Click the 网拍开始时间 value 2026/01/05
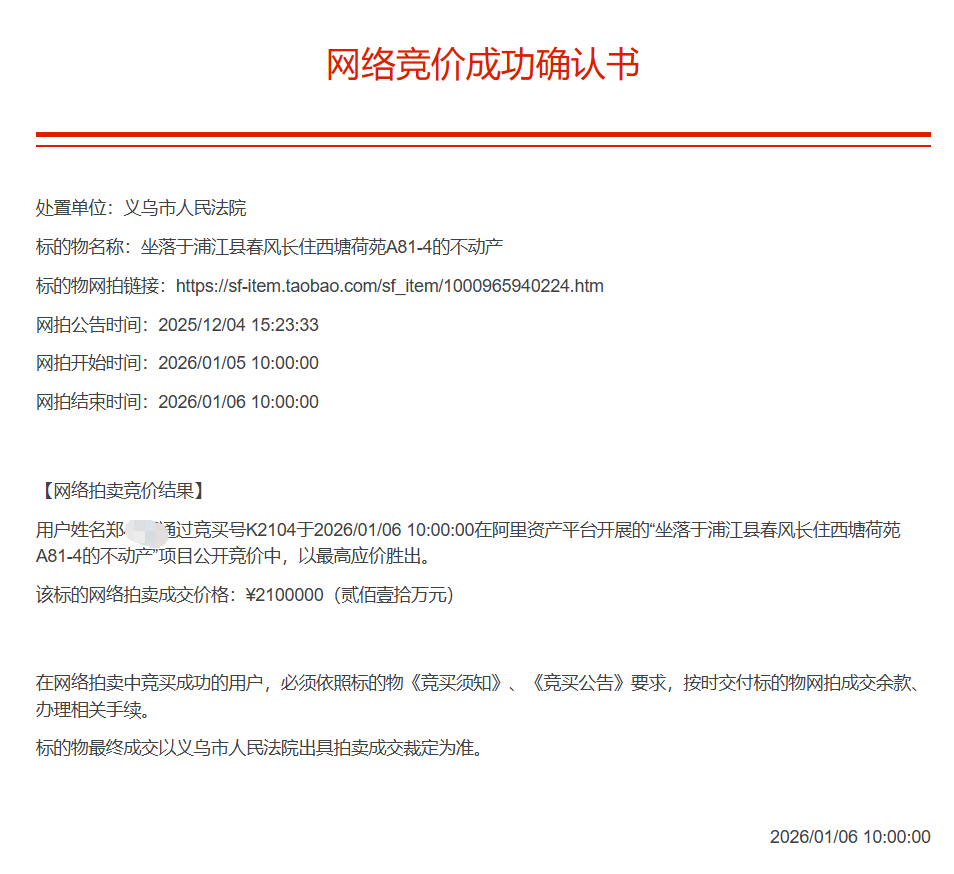The width and height of the screenshot is (954, 874). point(203,363)
